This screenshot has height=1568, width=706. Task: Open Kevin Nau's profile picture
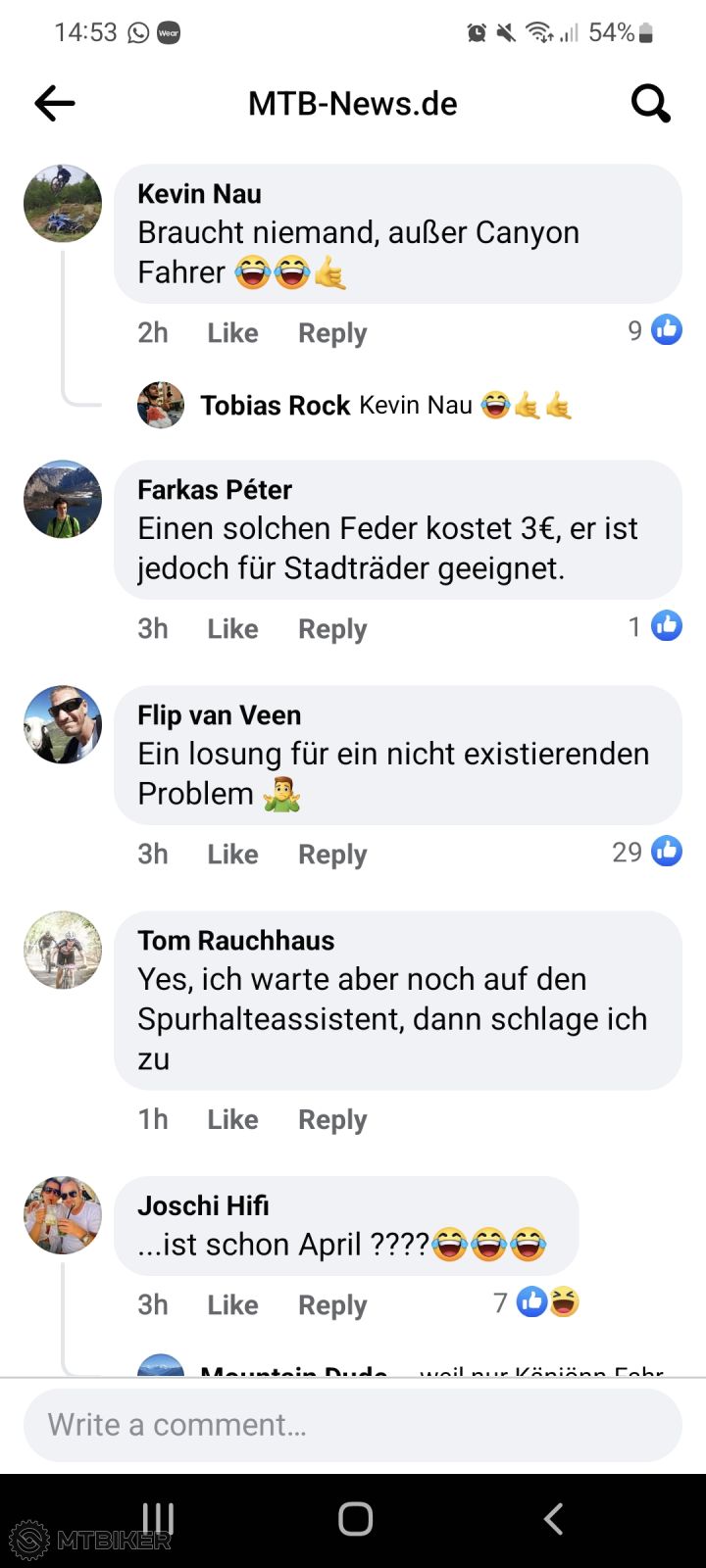tap(63, 204)
